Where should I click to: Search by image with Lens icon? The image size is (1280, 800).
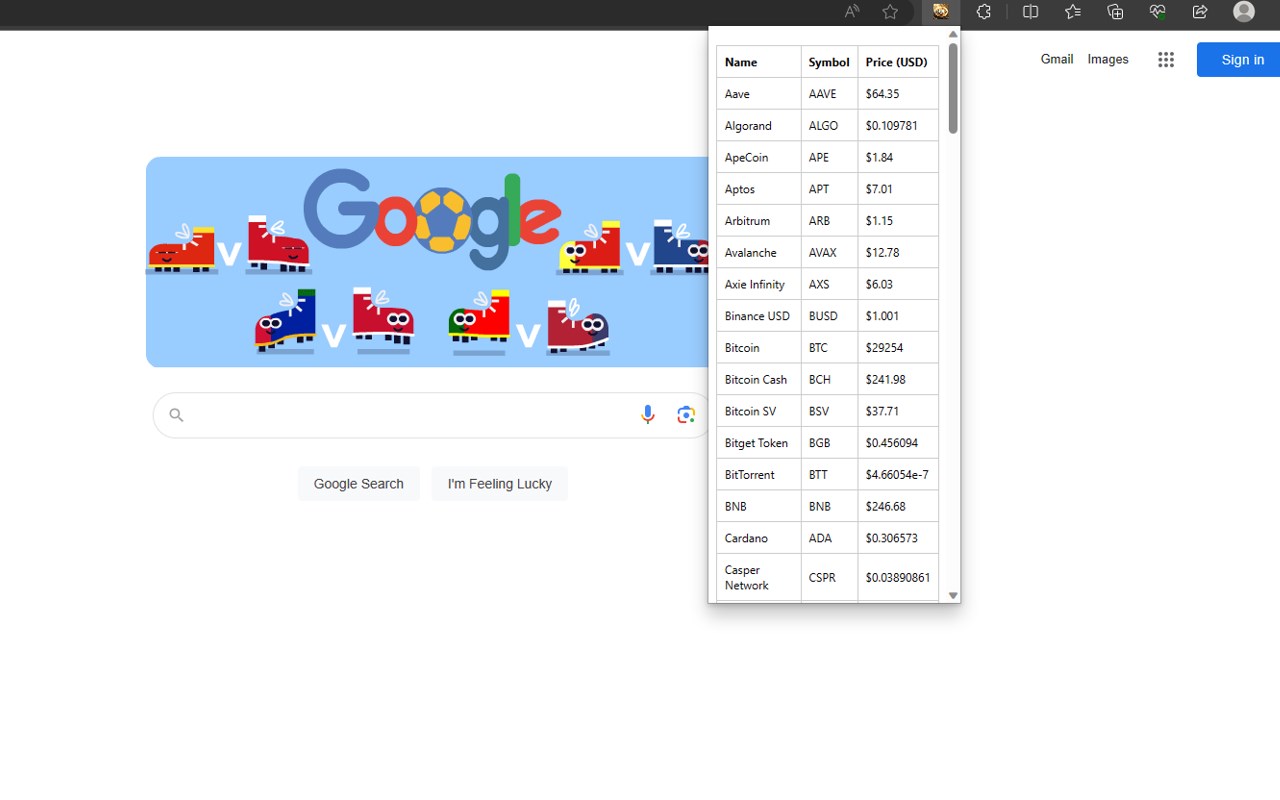click(x=686, y=415)
